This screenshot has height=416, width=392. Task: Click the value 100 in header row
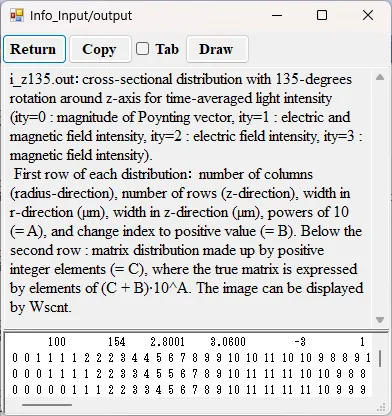tap(57, 342)
